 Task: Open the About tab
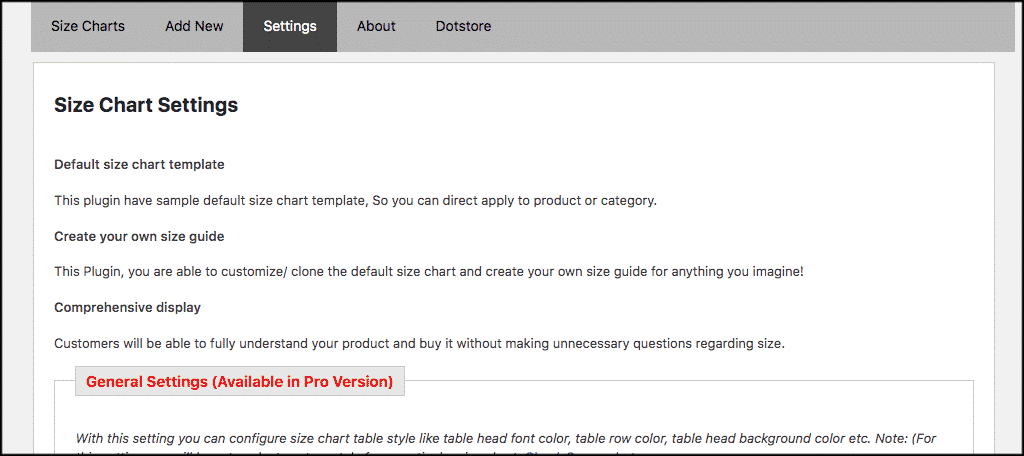click(x=376, y=26)
